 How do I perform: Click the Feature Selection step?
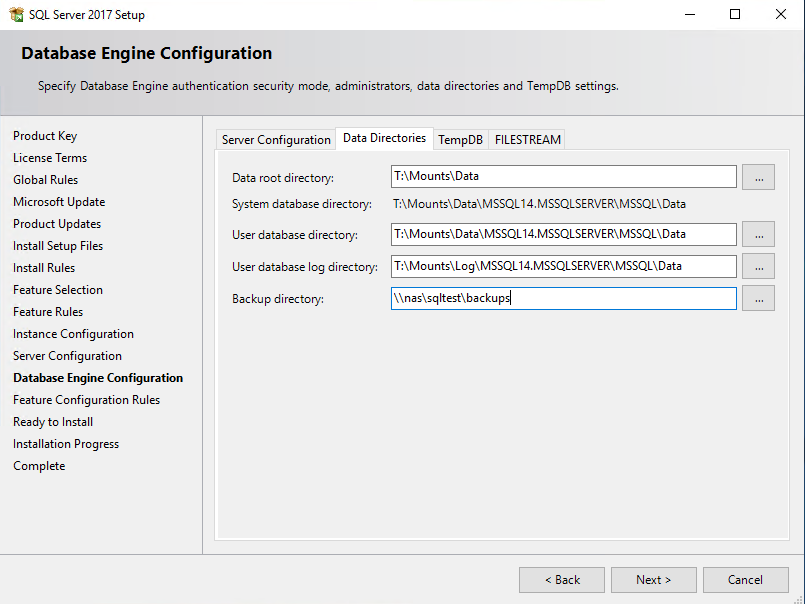pyautogui.click(x=58, y=290)
